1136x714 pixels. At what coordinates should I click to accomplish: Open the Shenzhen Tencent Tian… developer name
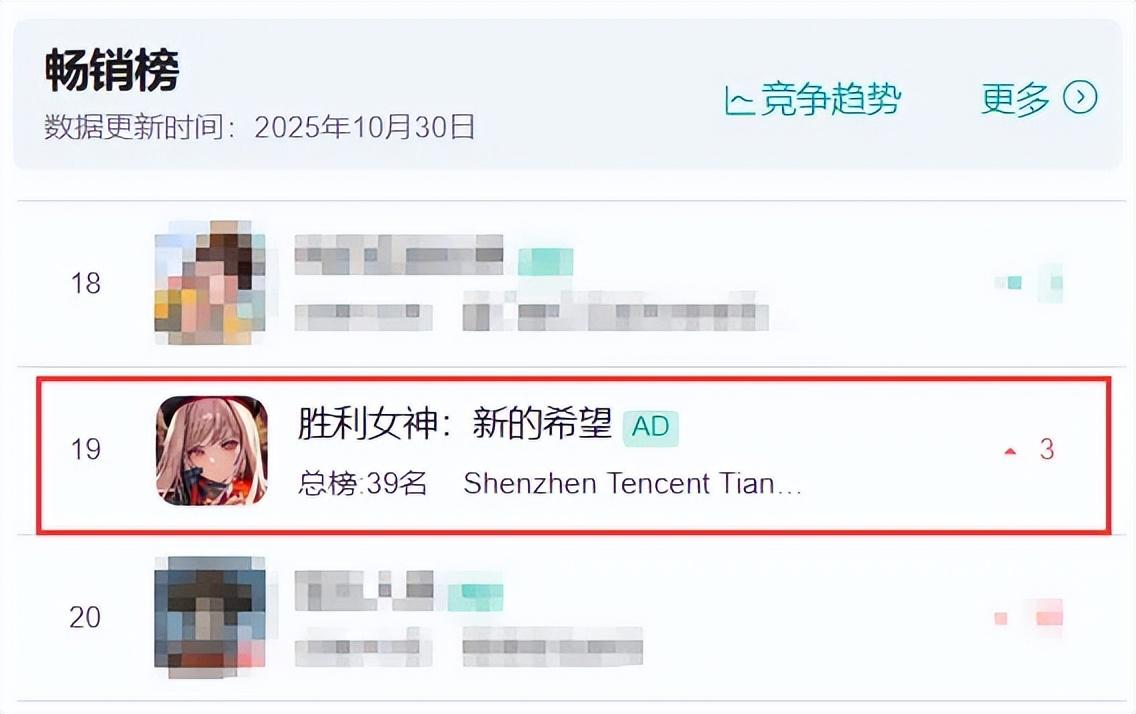point(632,483)
